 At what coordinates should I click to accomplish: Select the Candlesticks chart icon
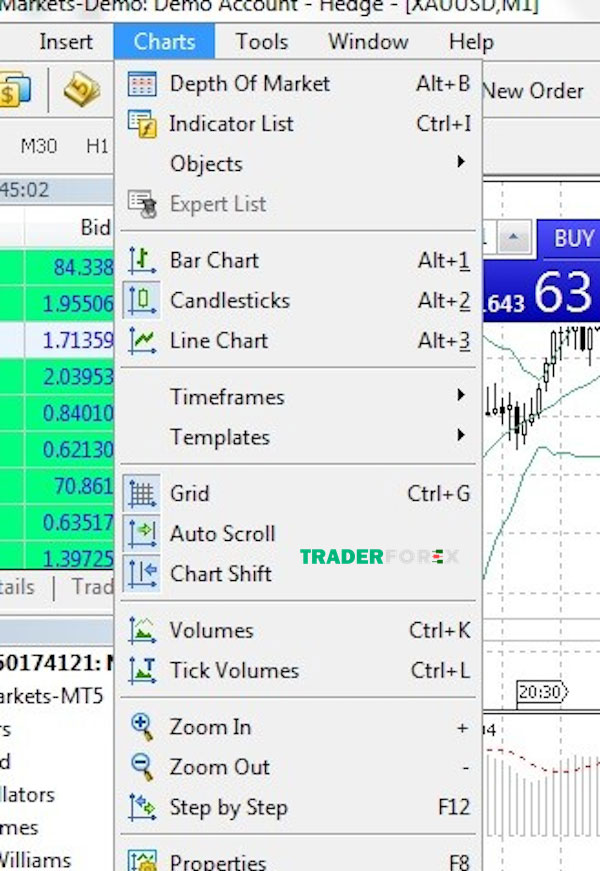142,301
